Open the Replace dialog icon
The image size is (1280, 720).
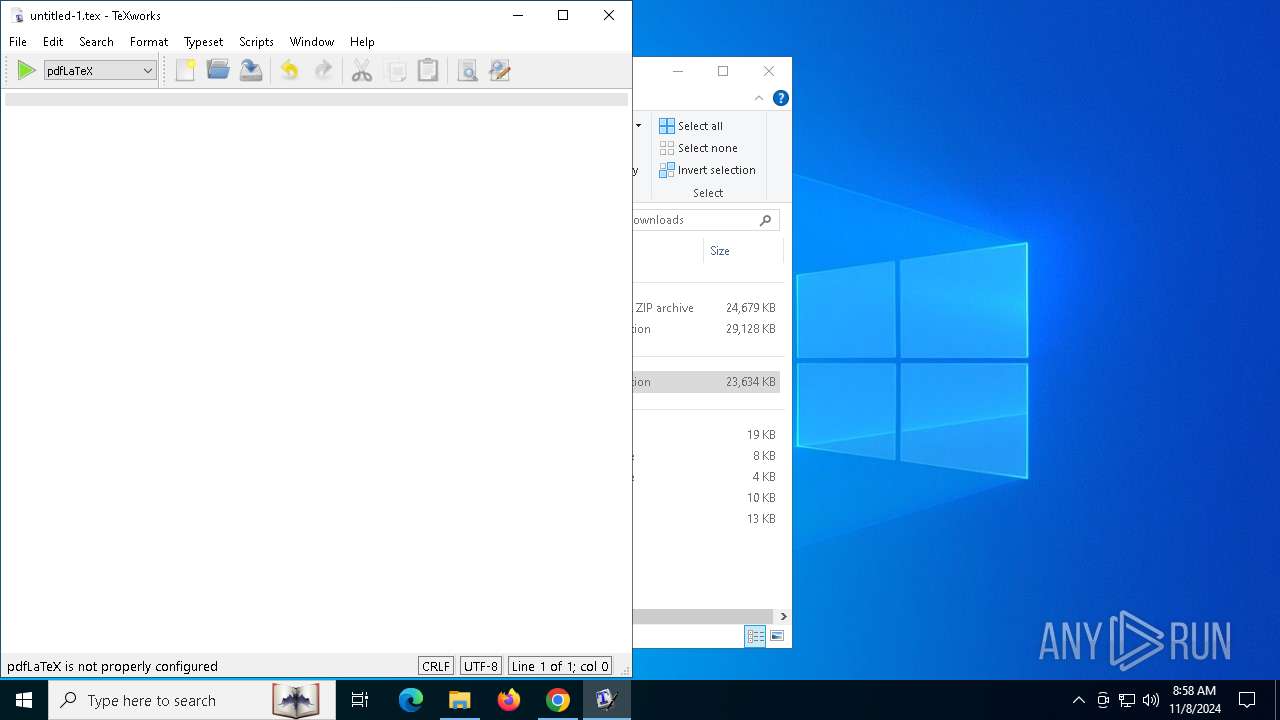(x=500, y=70)
